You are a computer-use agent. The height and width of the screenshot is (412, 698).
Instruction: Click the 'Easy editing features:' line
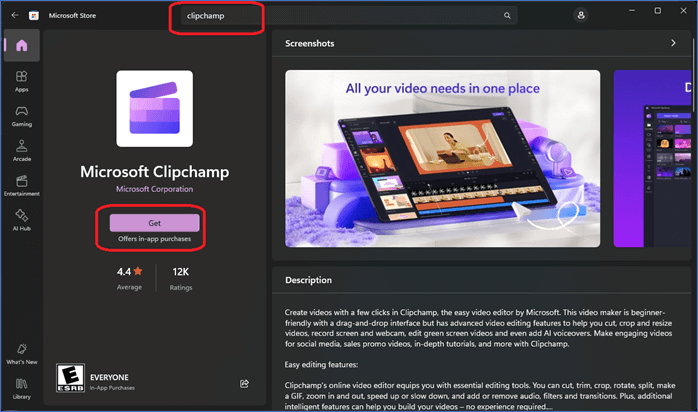pyautogui.click(x=321, y=365)
